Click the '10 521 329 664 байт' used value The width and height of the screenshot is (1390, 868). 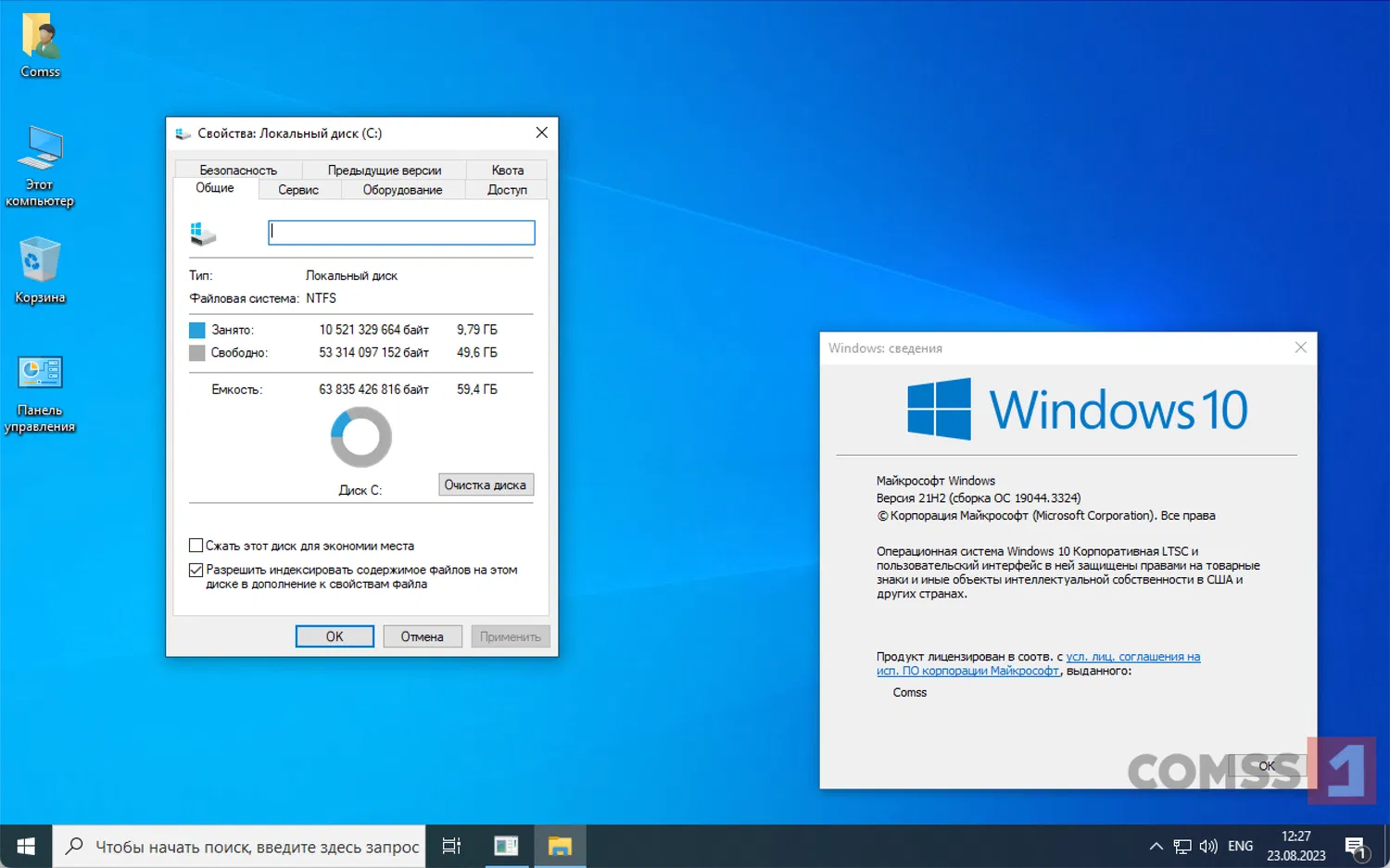coord(374,330)
